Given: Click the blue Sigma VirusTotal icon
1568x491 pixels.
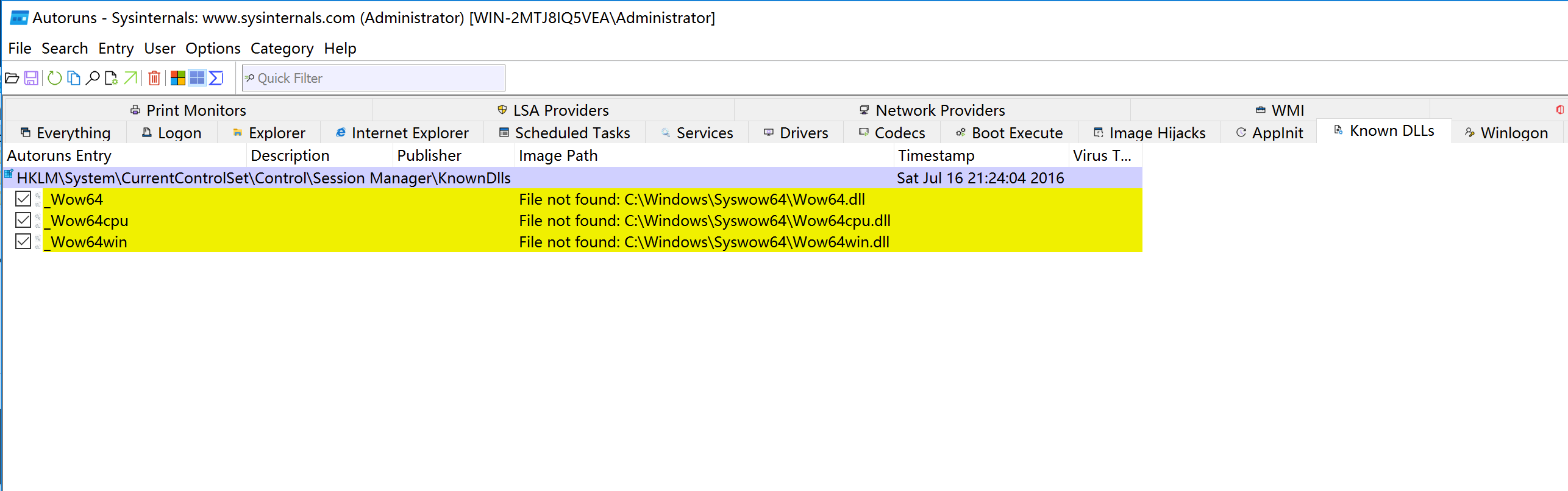Looking at the screenshot, I should point(216,78).
